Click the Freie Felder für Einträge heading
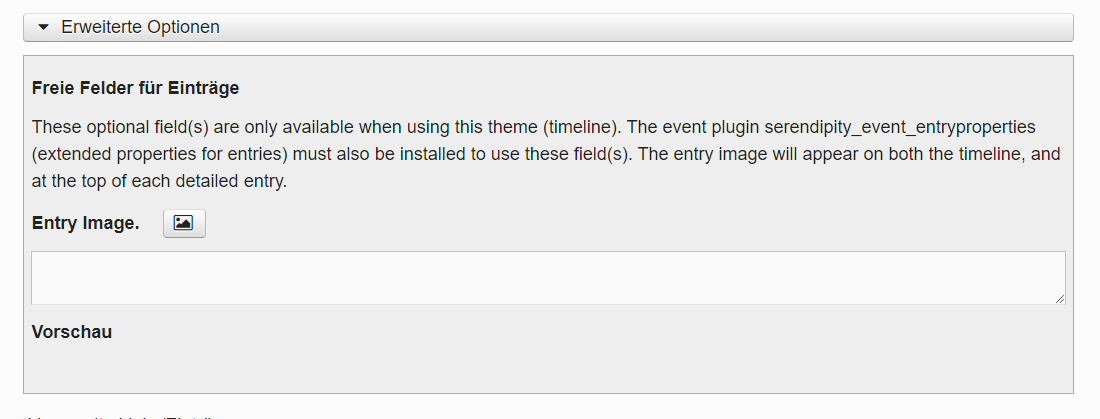Screen dimensions: 1100x419 pyautogui.click(x=135, y=88)
